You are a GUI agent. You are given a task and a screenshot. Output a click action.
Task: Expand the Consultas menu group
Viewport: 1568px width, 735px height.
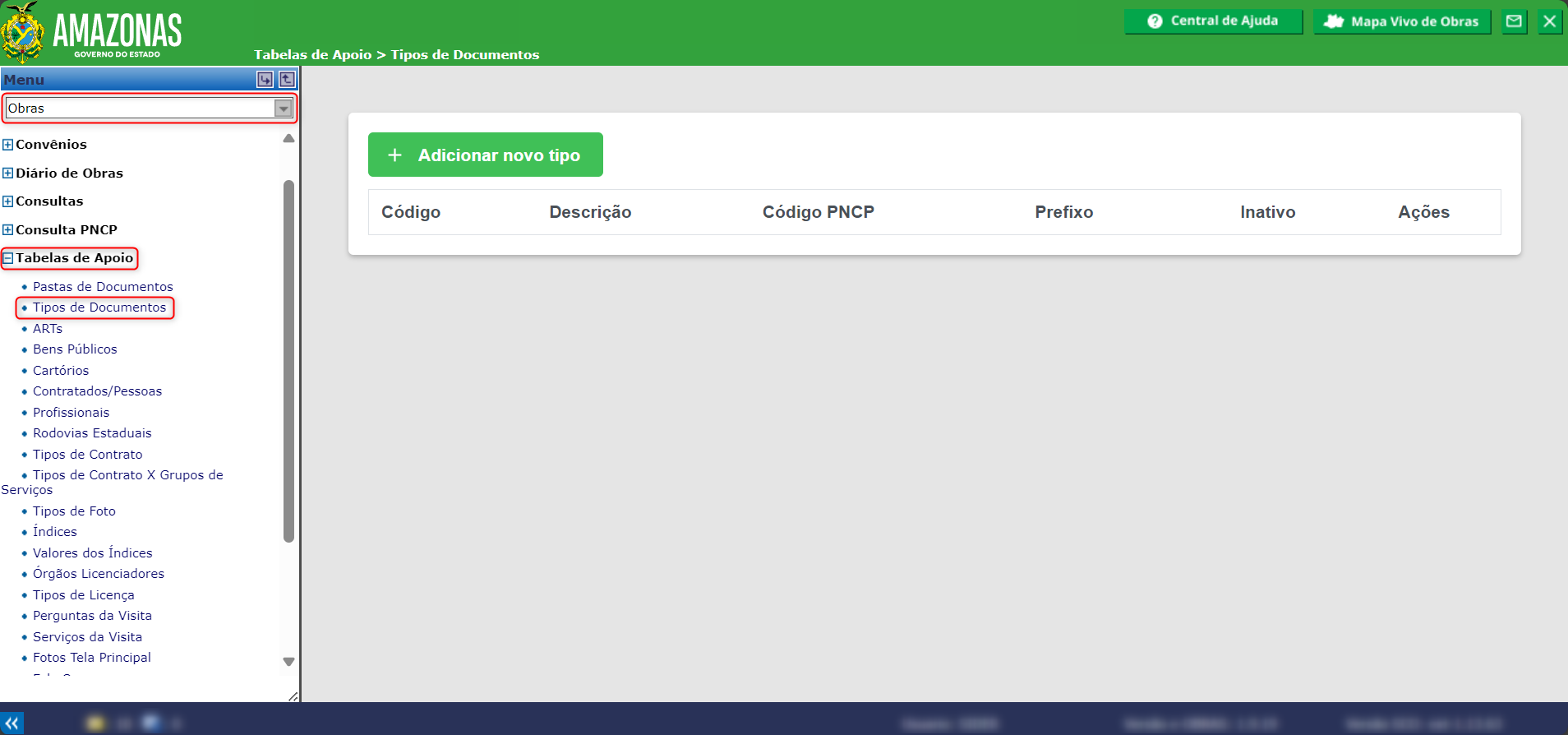pos(7,201)
